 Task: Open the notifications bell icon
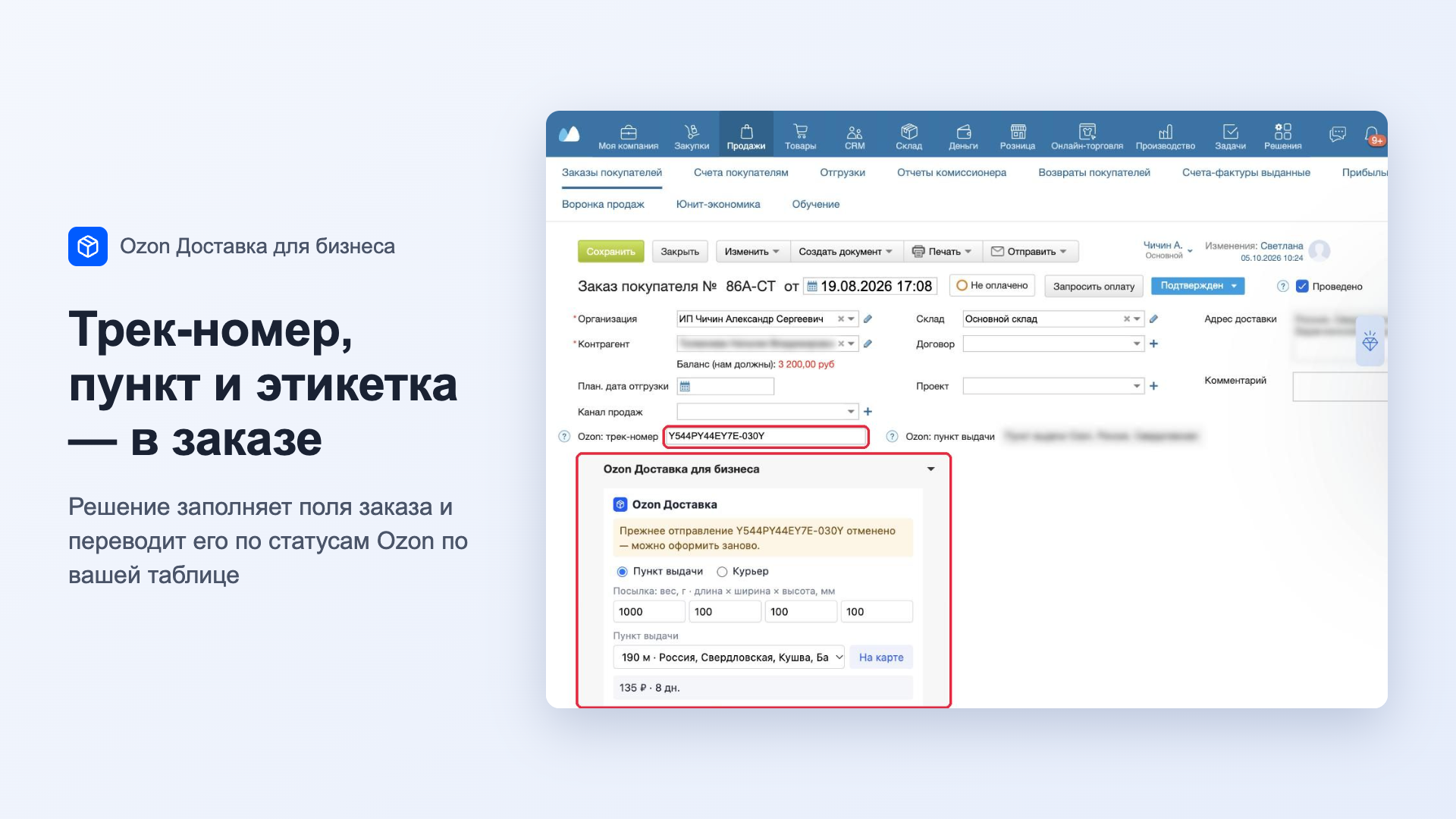pos(1373,135)
